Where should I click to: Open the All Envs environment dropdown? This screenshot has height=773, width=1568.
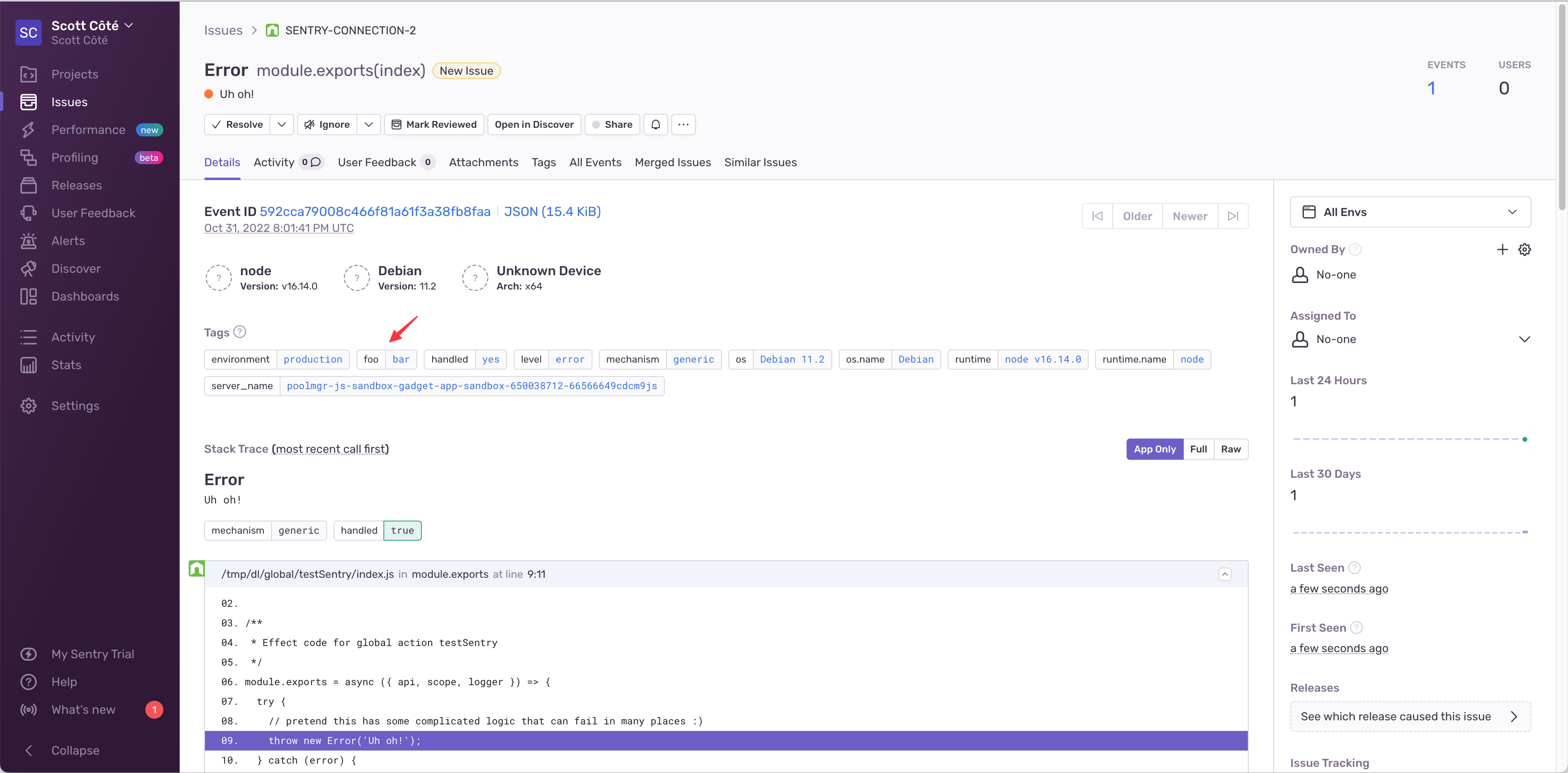click(x=1410, y=212)
